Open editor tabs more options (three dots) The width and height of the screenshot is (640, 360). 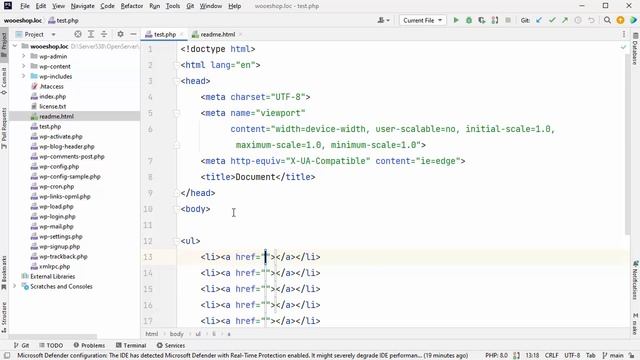624,34
